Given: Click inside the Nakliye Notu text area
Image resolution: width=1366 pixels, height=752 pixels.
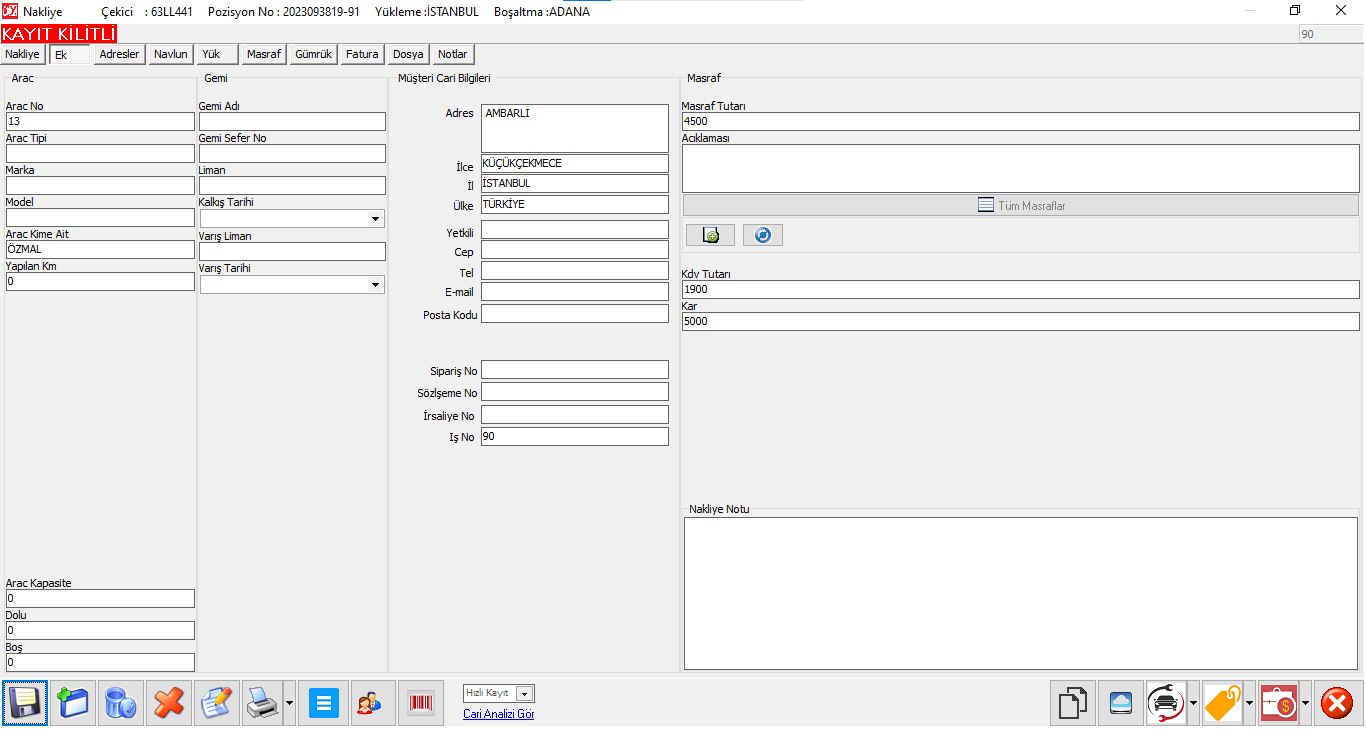Looking at the screenshot, I should click(1021, 593).
